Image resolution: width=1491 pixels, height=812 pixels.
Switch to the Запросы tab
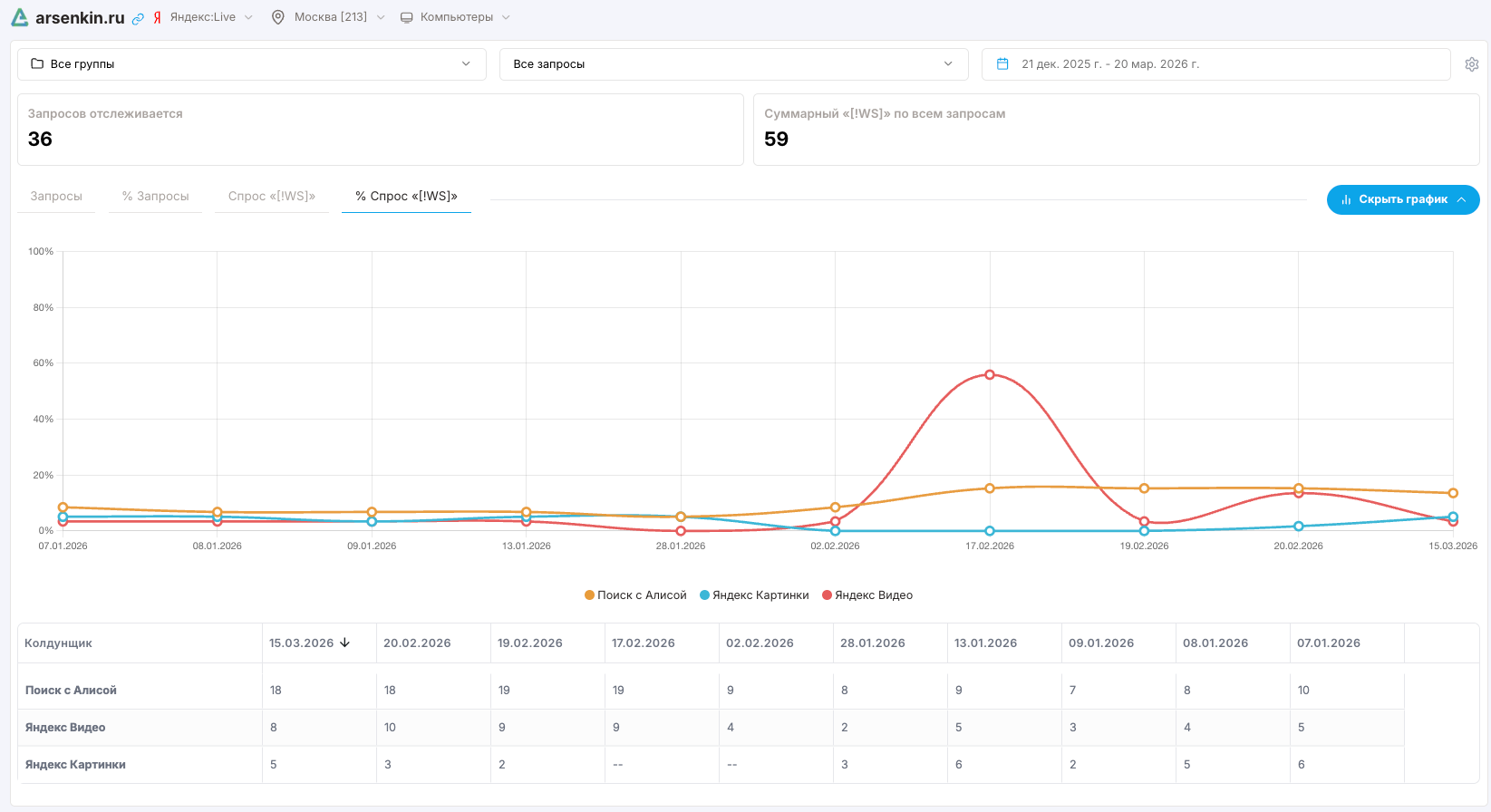click(56, 197)
